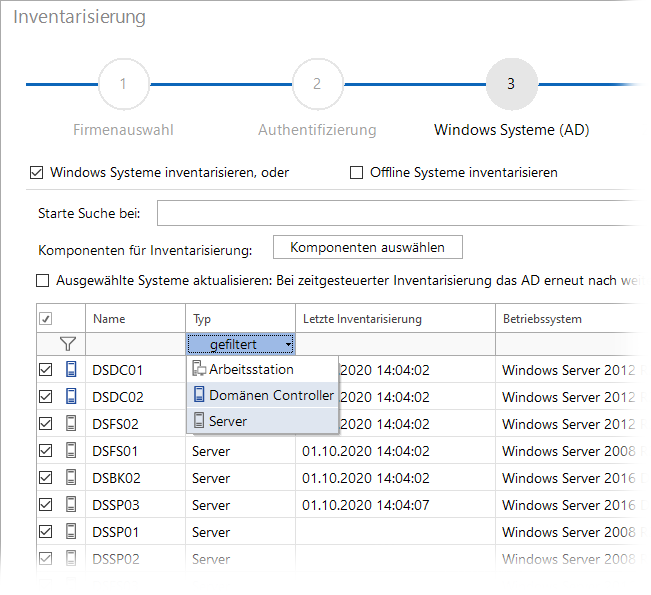Viewport: 651px width, 595px height.
Task: Click the blue icon beside Domänen Controller
Action: (199, 394)
